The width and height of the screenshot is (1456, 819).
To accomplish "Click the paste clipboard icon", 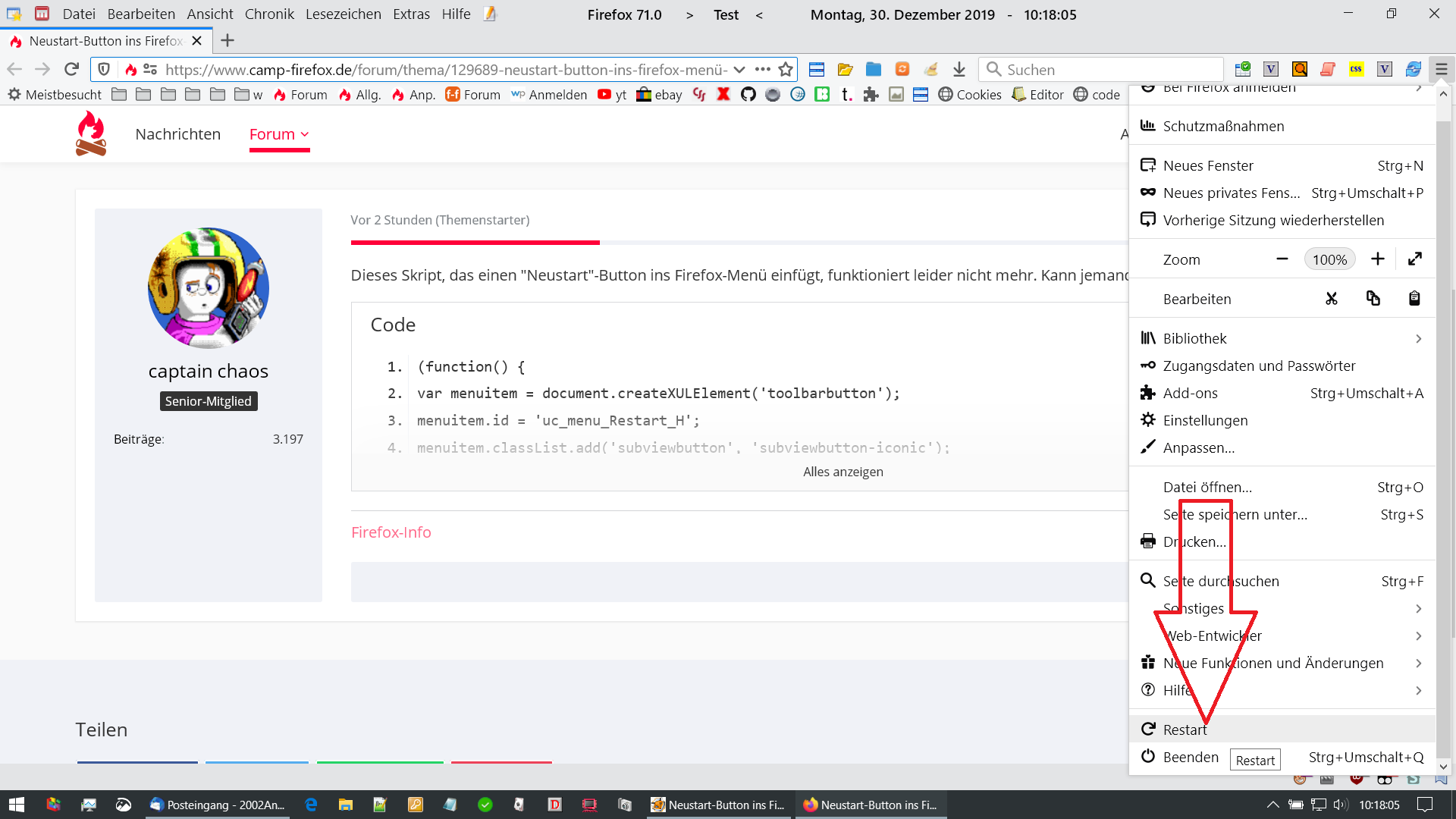I will pos(1414,299).
